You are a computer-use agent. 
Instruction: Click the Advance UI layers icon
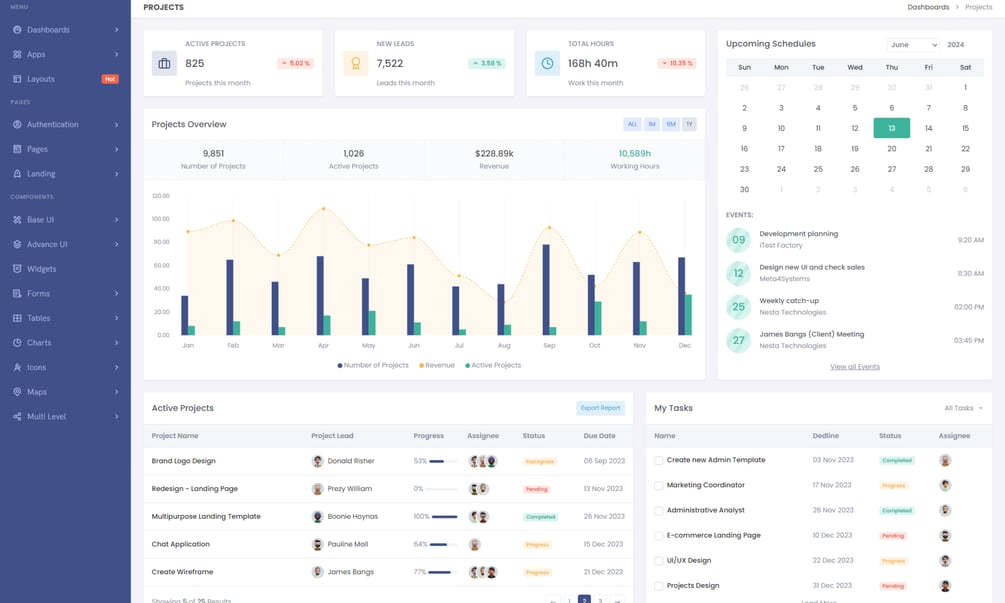click(x=17, y=244)
